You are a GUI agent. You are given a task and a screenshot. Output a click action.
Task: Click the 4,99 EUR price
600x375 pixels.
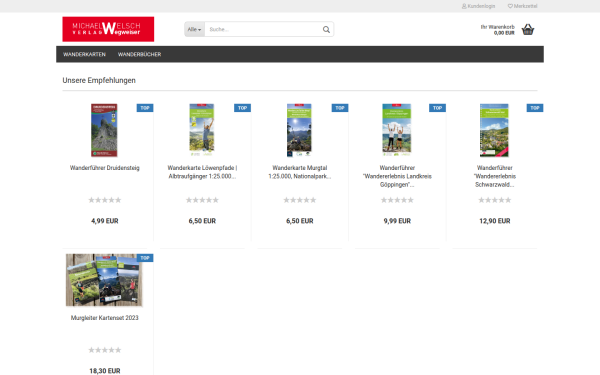[x=104, y=221]
